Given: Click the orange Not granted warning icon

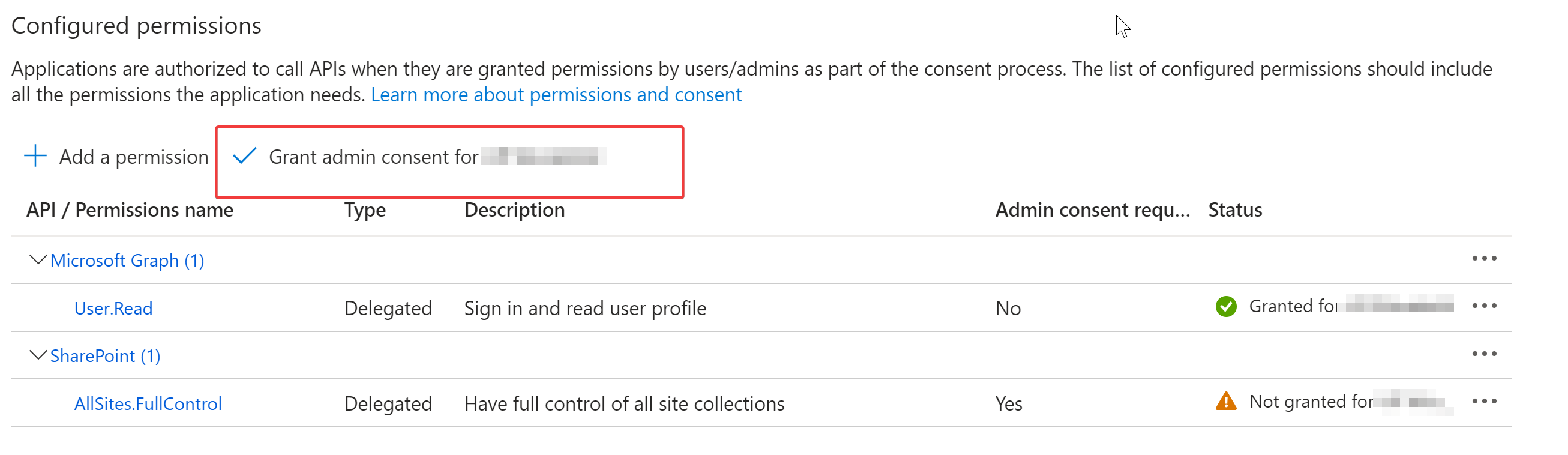Looking at the screenshot, I should click(1225, 402).
